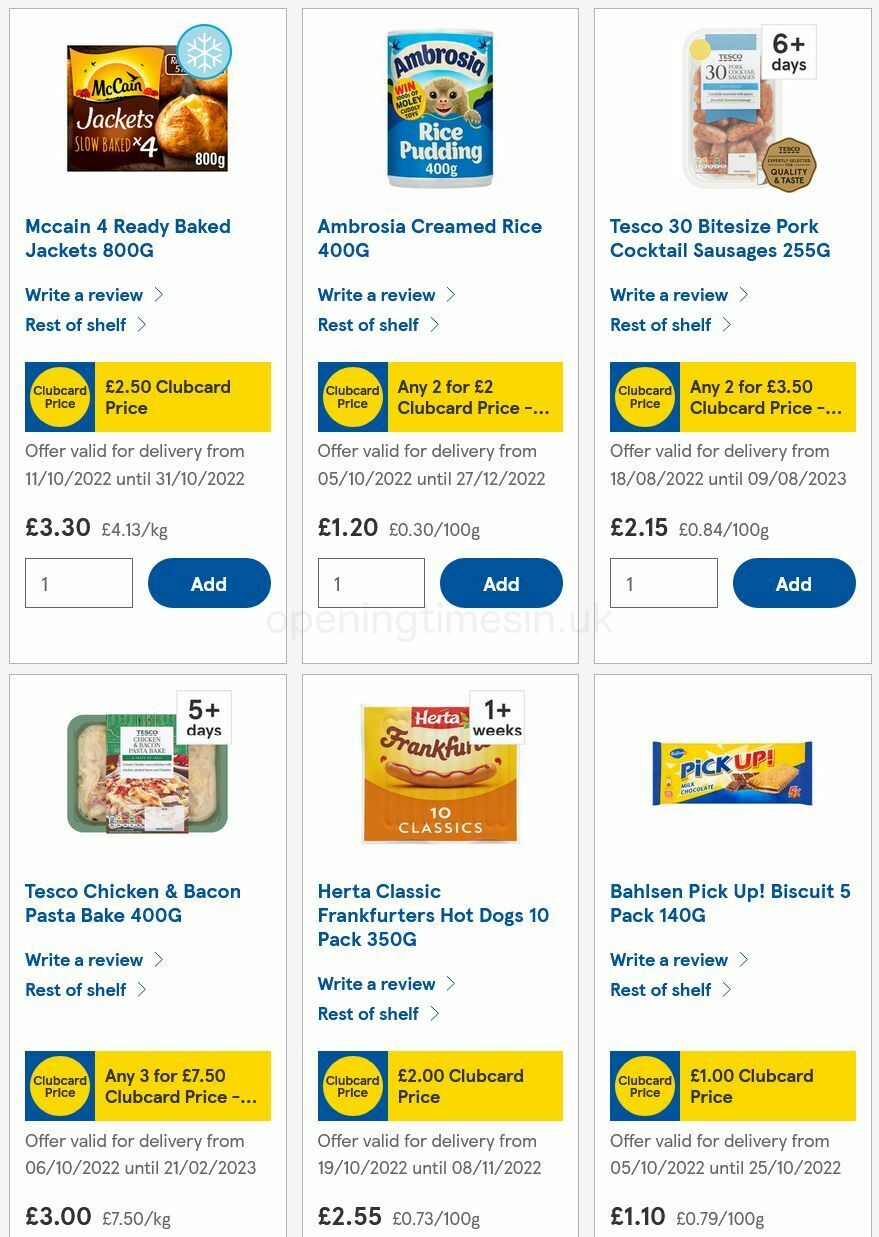Click Add for Mccain 4 Ready Baked Jackets
The width and height of the screenshot is (879, 1237).
[209, 583]
